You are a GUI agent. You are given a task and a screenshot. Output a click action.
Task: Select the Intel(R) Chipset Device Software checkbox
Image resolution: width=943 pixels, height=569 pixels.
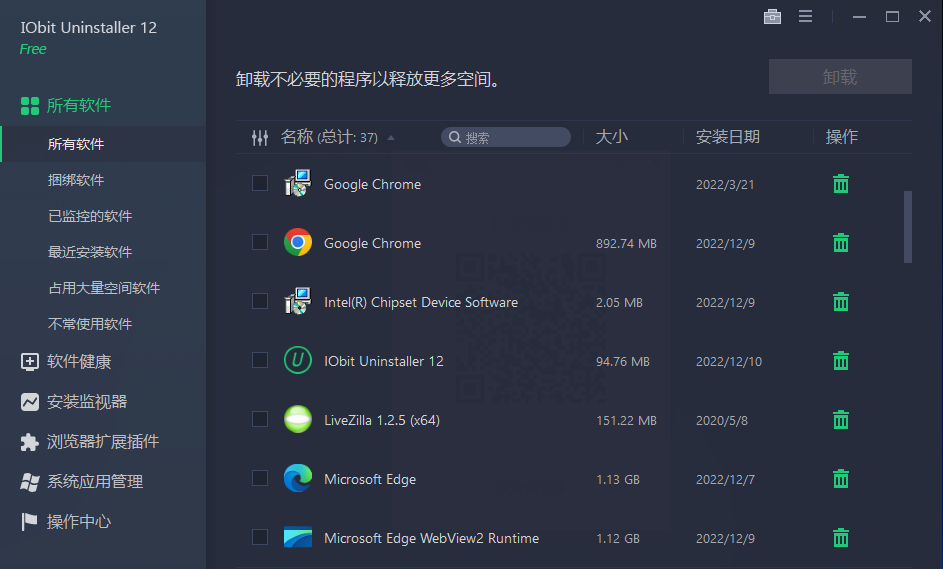pyautogui.click(x=260, y=301)
